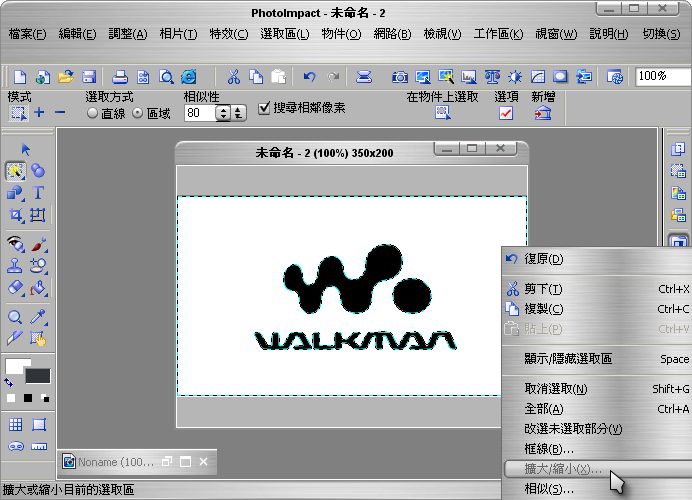Choose 改選未選取部分(V) in context menu
The height and width of the screenshot is (500, 692).
[598, 429]
